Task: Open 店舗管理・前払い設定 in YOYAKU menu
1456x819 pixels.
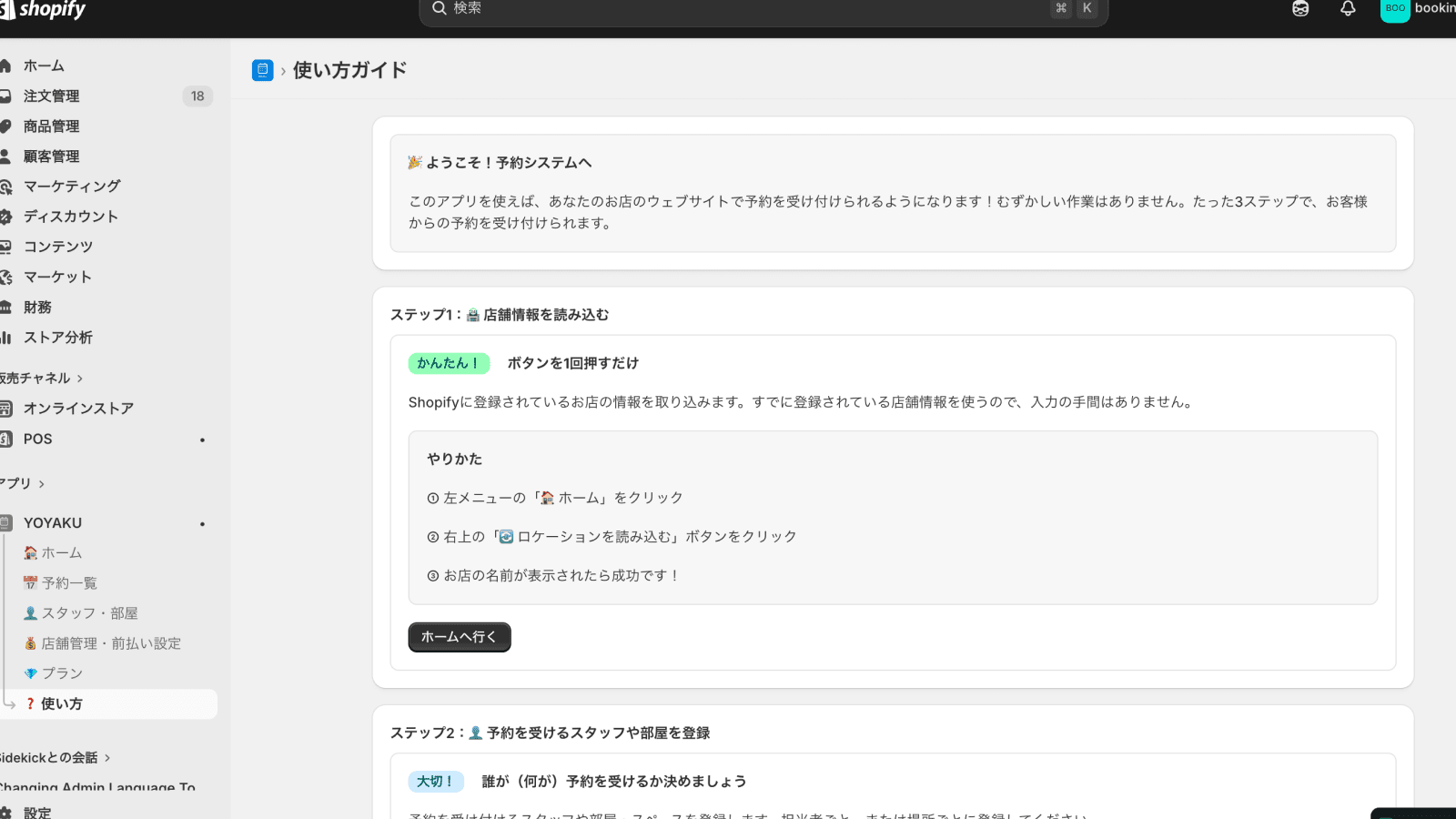Action: [x=110, y=642]
